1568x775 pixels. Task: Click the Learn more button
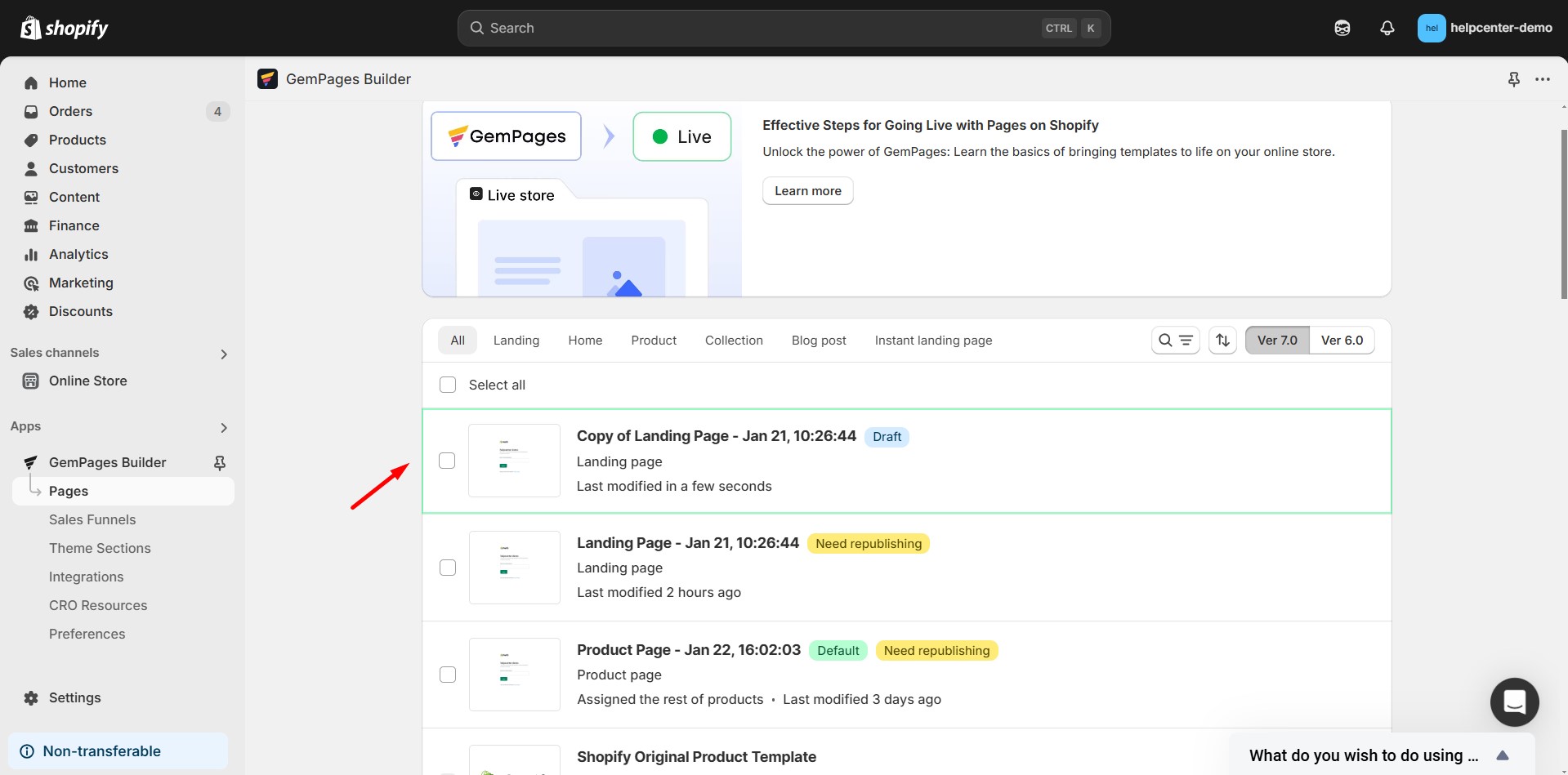807,191
